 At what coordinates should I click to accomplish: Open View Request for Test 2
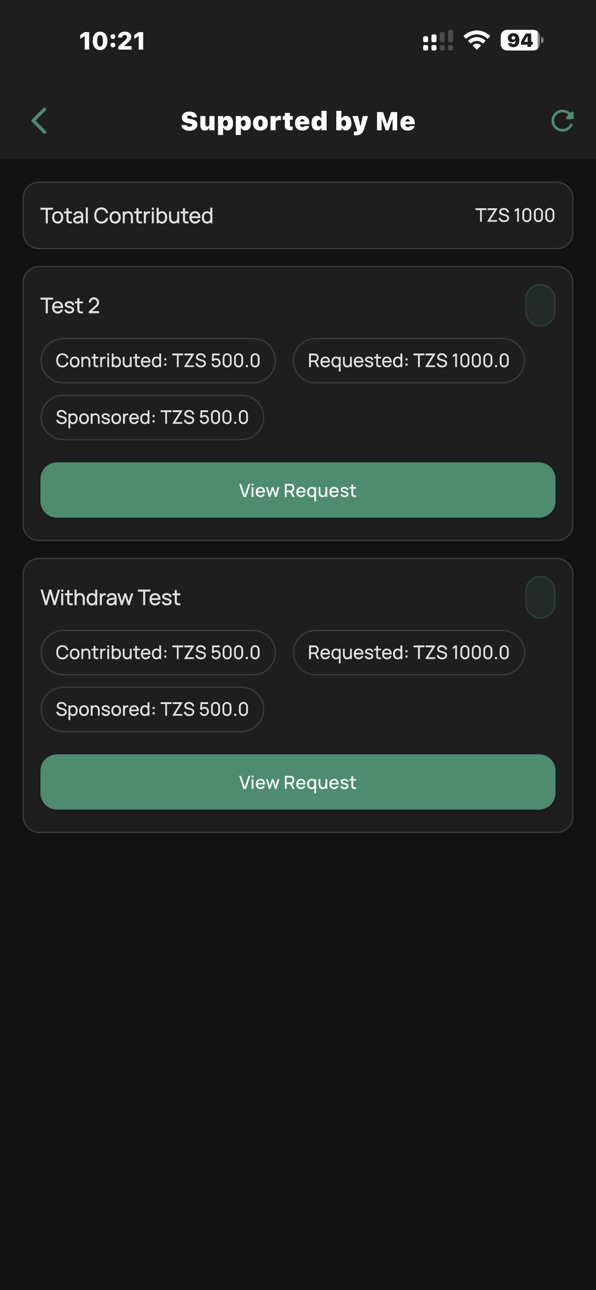click(x=298, y=490)
